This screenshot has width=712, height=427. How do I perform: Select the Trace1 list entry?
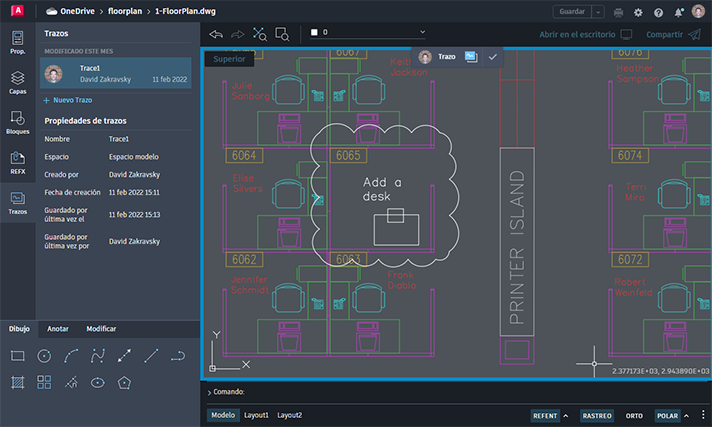tap(116, 73)
